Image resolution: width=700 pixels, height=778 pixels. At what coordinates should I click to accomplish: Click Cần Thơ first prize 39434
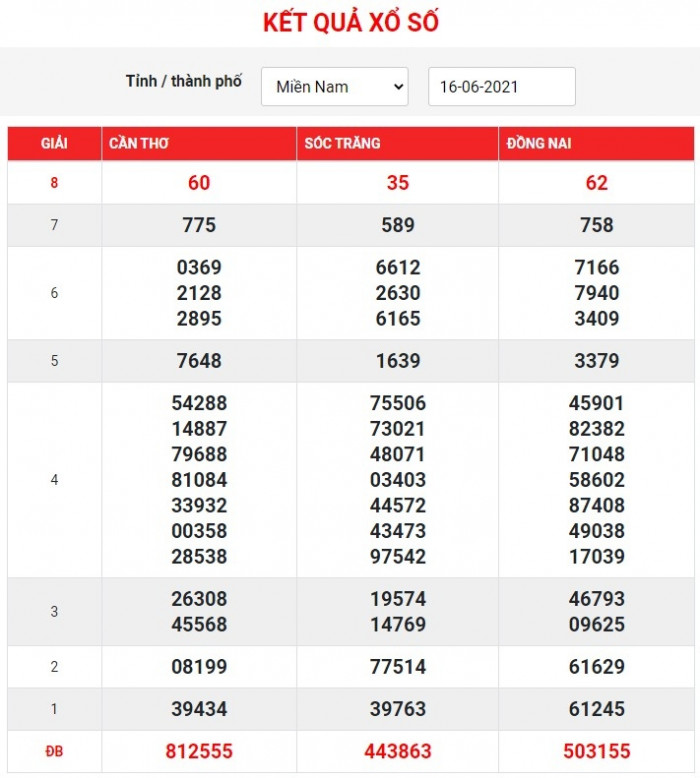199,709
